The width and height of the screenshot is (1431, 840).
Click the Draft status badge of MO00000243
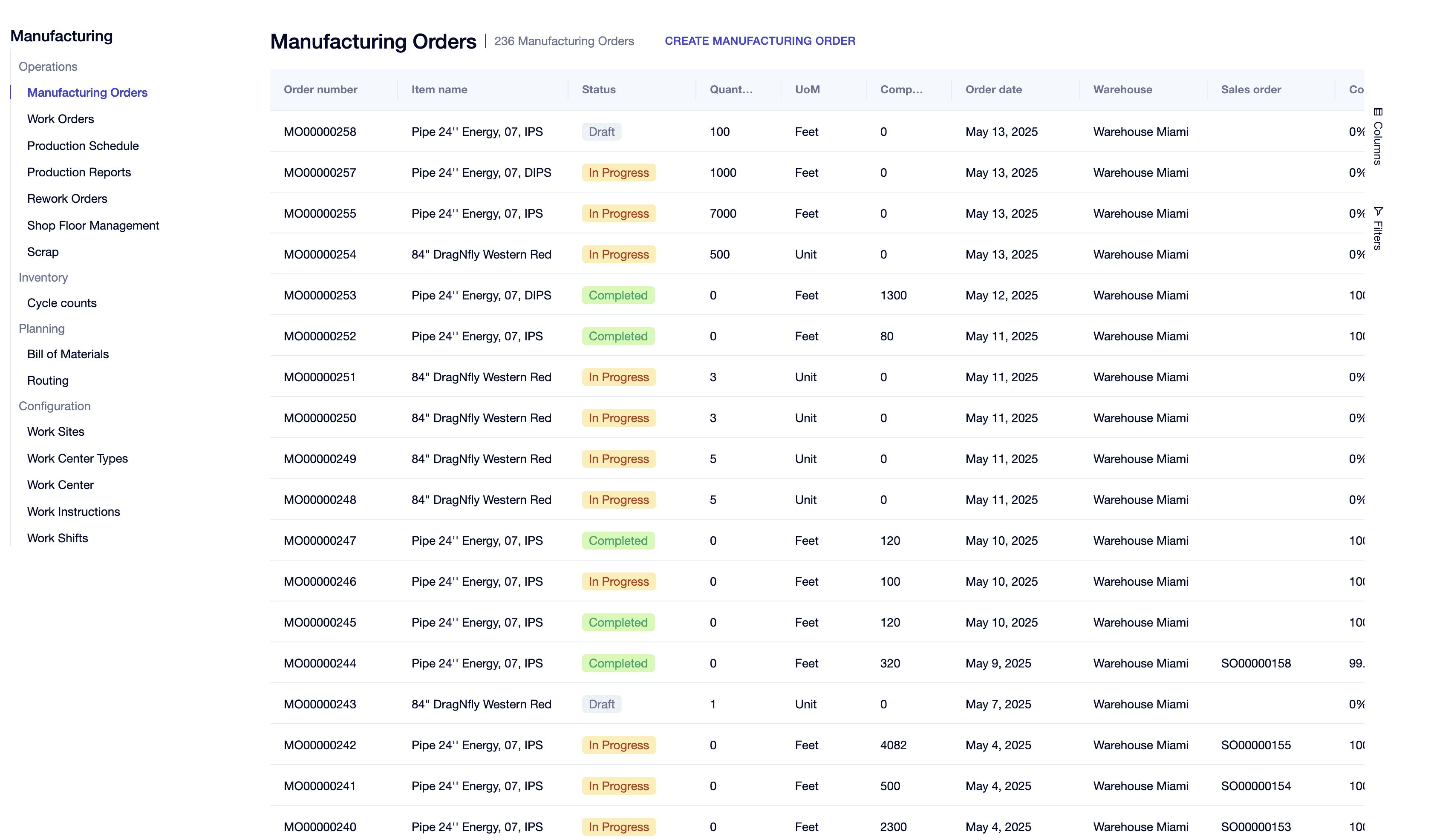click(x=601, y=704)
